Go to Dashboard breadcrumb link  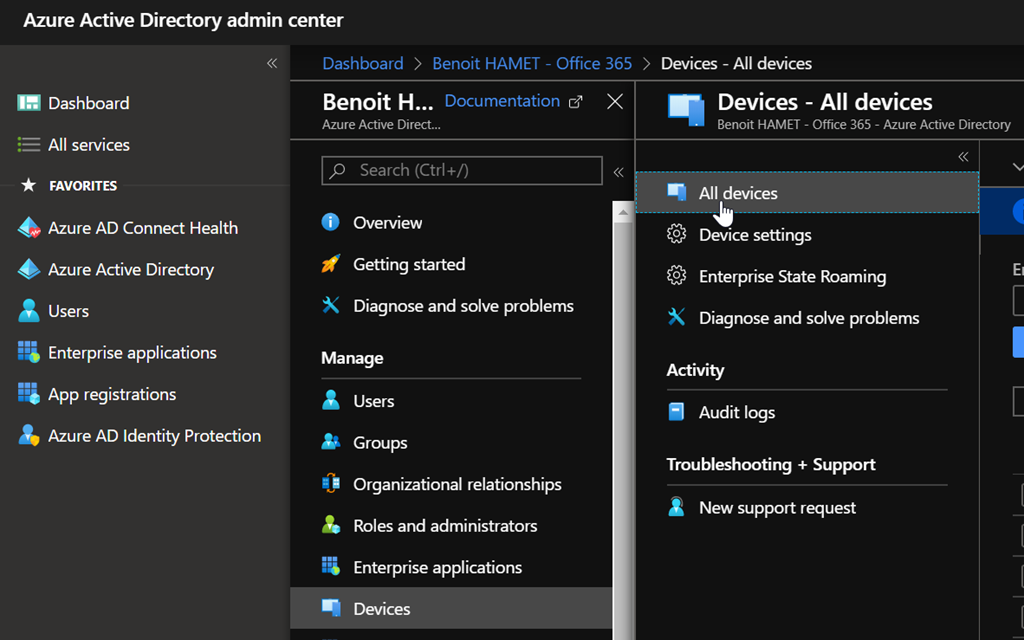tap(363, 63)
